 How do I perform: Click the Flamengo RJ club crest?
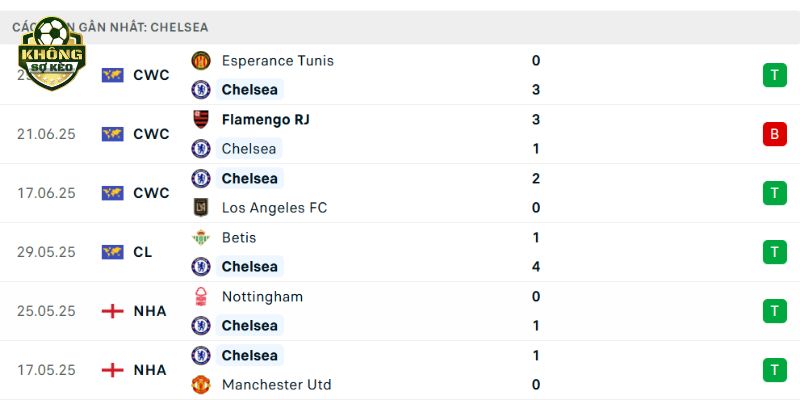(201, 119)
